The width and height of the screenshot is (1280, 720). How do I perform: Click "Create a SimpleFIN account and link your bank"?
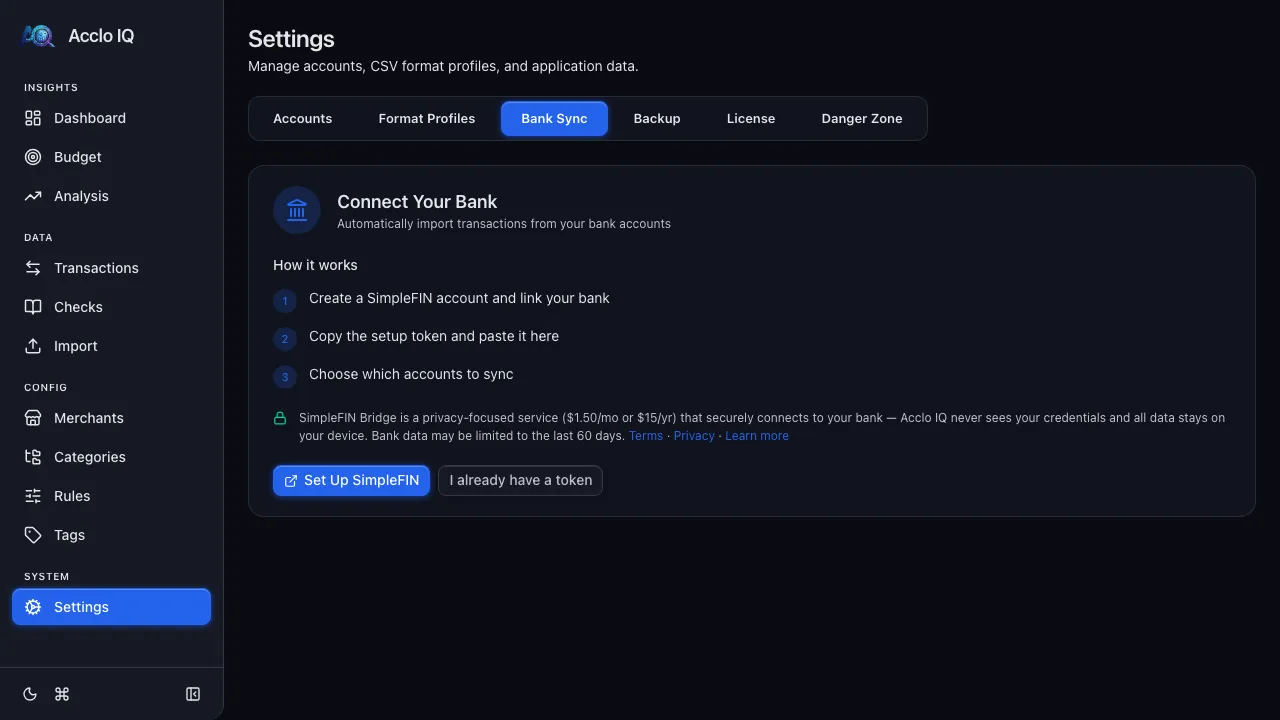tap(459, 298)
